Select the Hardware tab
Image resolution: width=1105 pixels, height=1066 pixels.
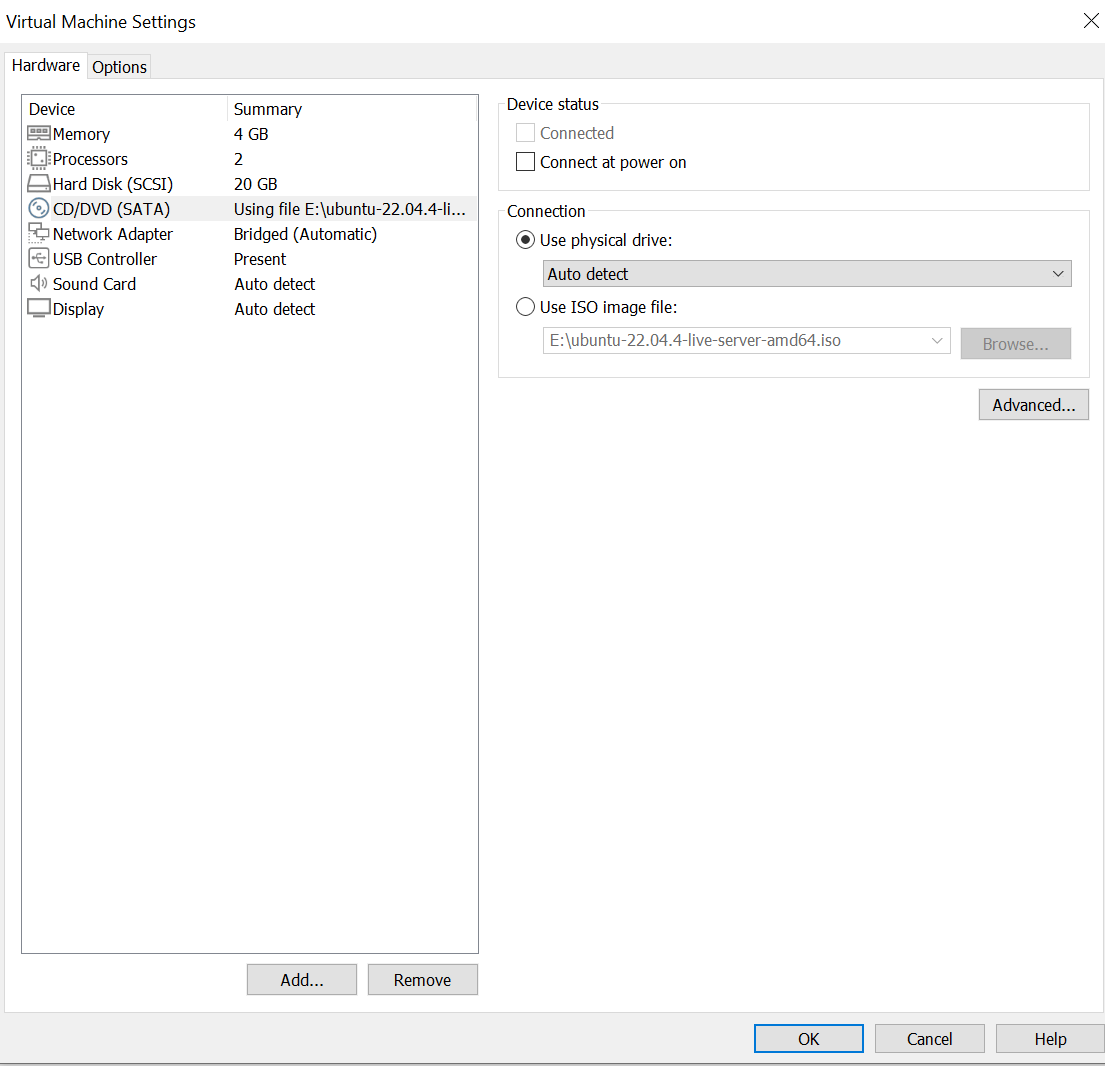(45, 66)
